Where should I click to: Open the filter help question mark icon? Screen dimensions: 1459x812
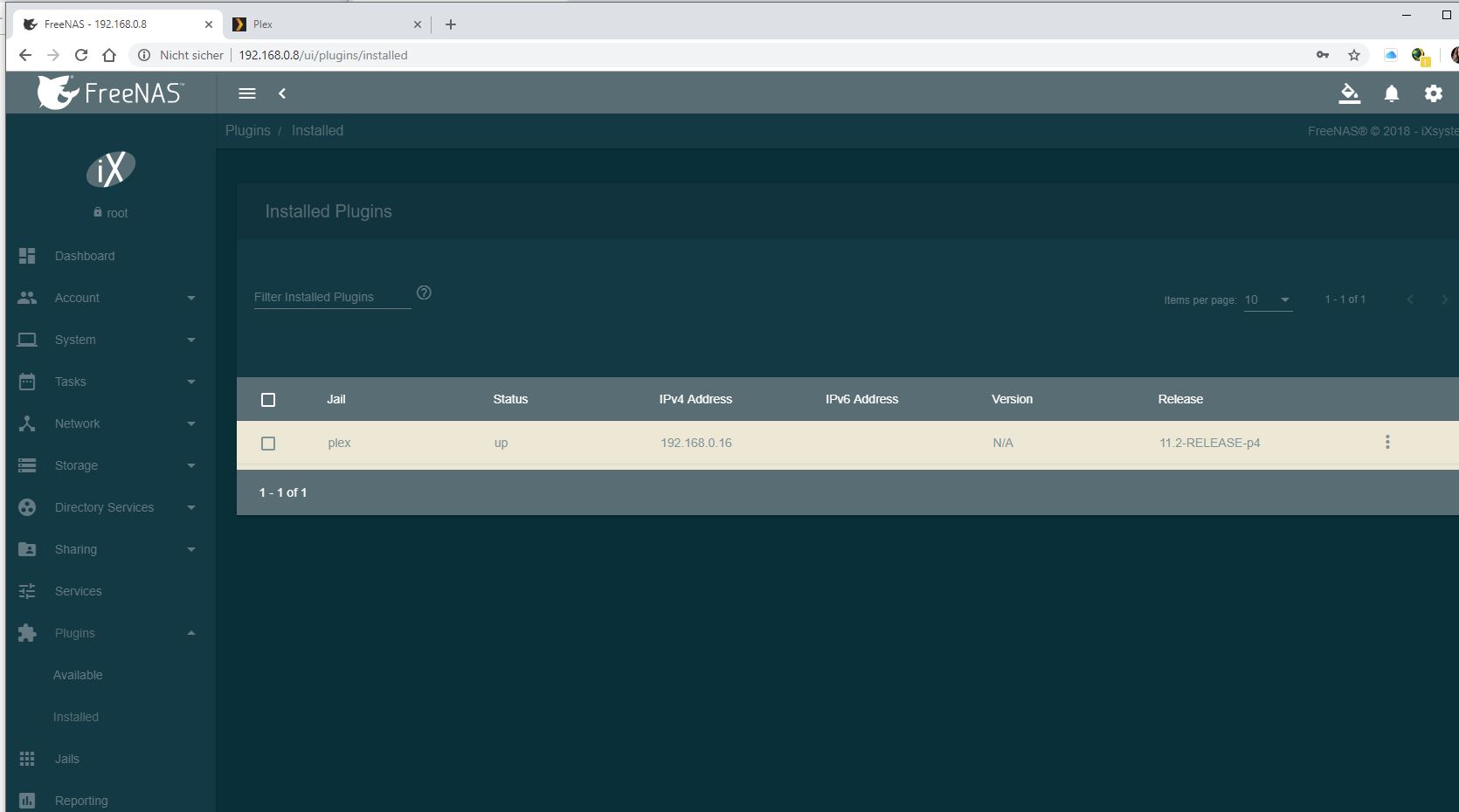point(424,292)
